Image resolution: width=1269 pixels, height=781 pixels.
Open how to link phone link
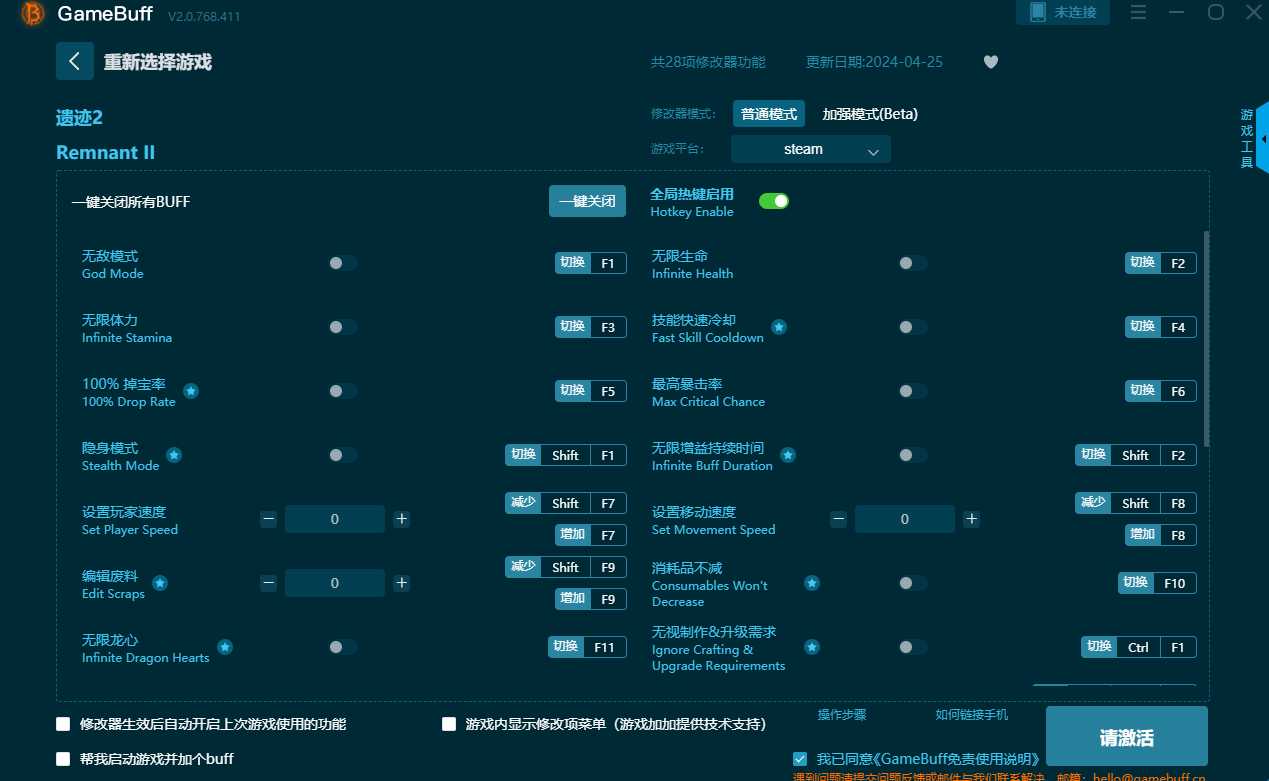pyautogui.click(x=972, y=715)
